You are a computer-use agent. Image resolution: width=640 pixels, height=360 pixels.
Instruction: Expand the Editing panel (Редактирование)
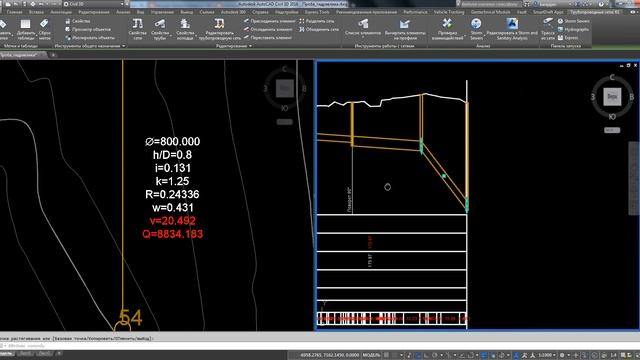(233, 46)
